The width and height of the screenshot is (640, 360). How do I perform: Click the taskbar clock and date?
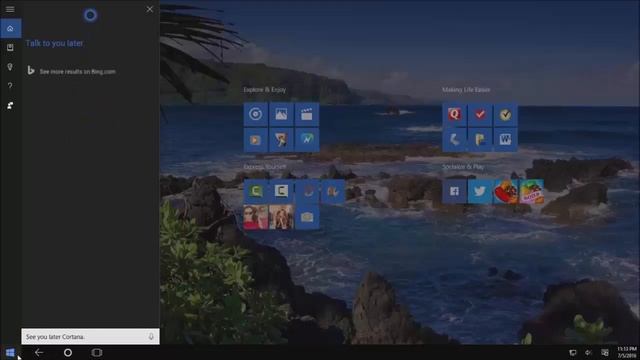click(x=627, y=353)
